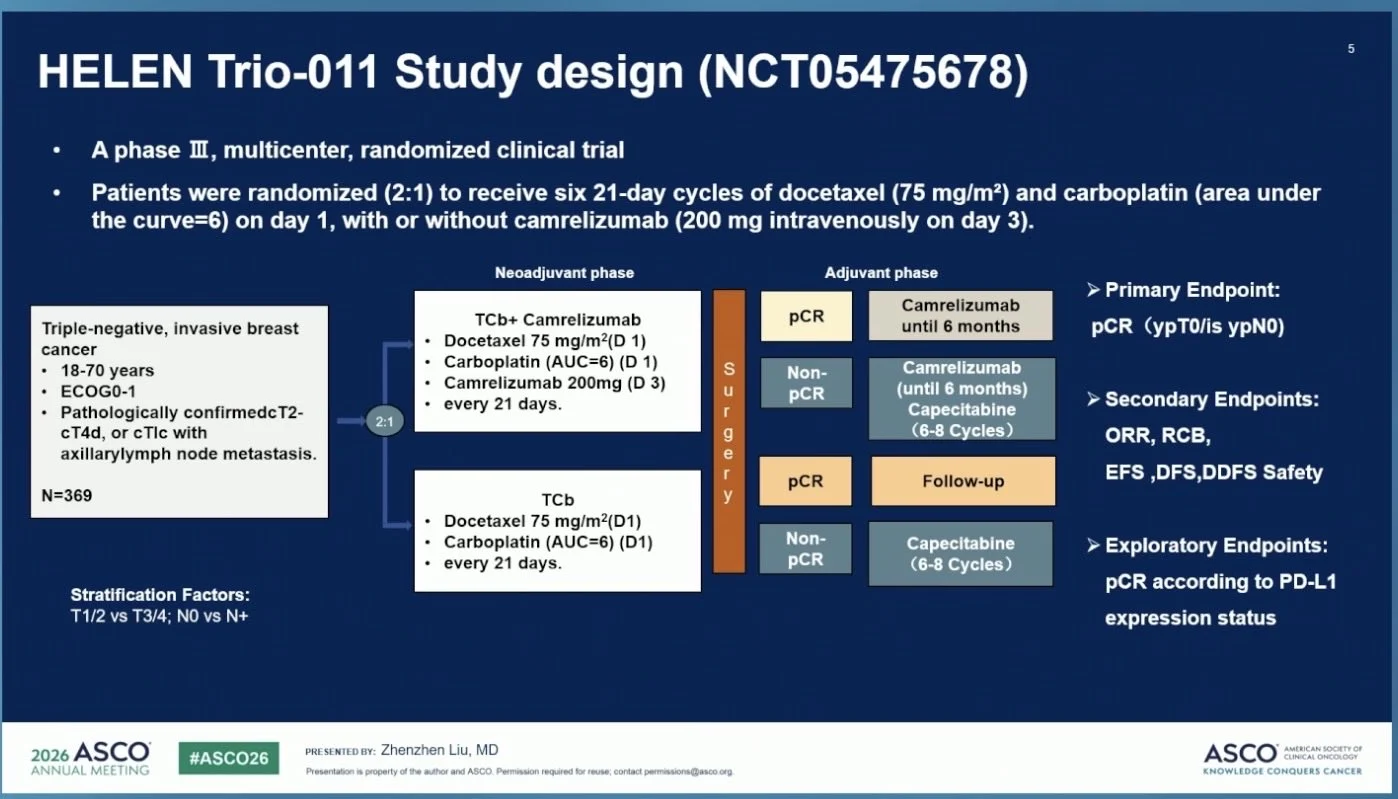This screenshot has width=1398, height=799.
Task: Select the 'Adjuvant phase' label
Action: click(x=881, y=273)
